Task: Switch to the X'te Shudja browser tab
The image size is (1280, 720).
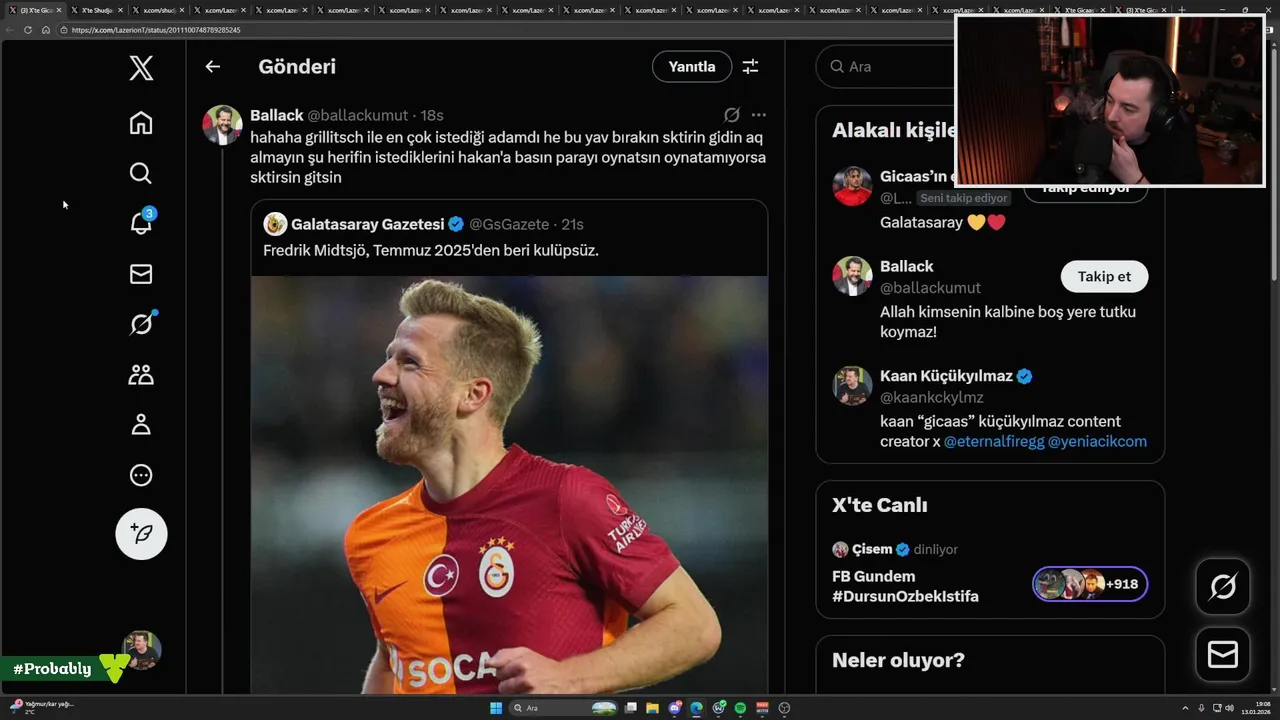Action: 97,10
